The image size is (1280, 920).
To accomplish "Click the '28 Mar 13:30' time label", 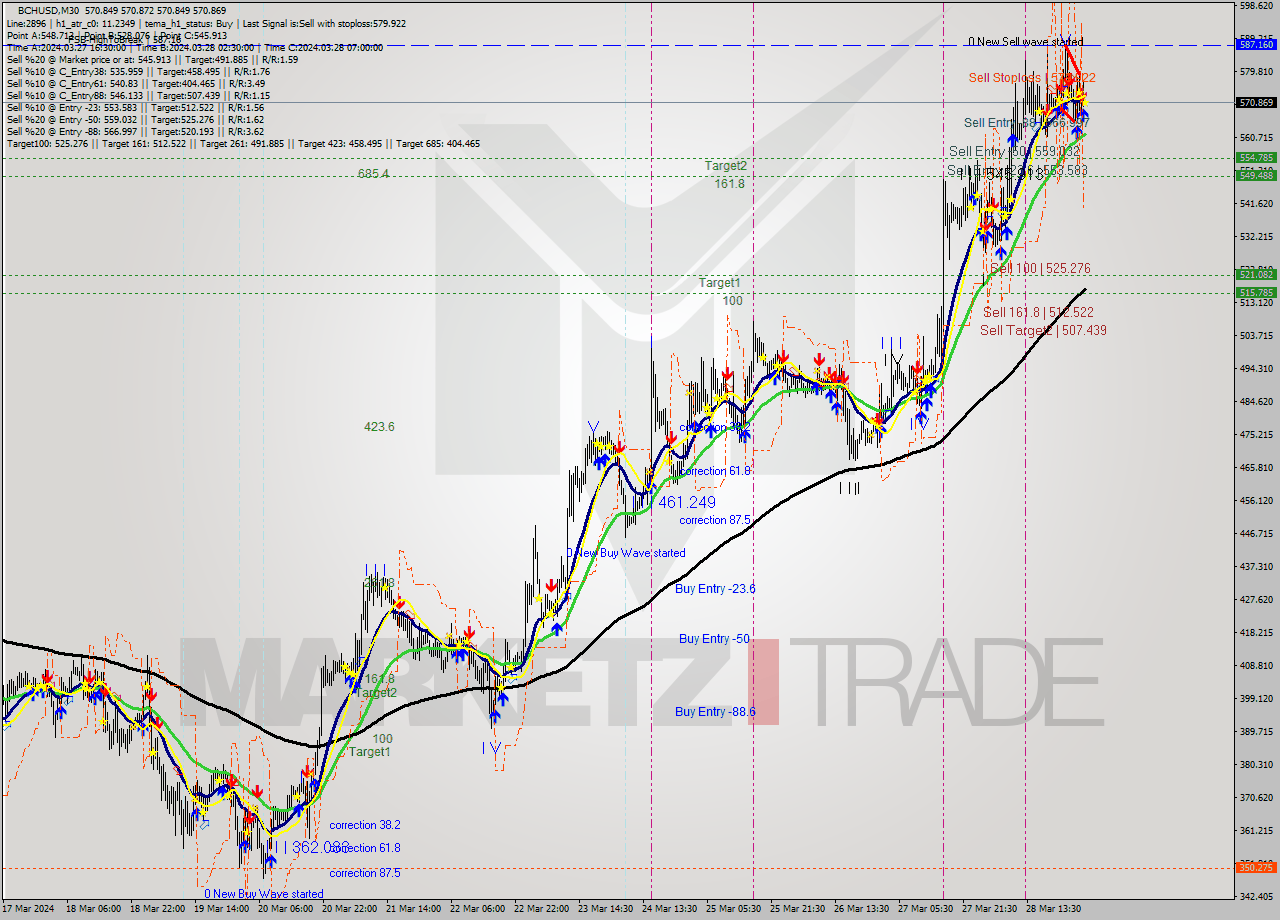I will point(1054,909).
